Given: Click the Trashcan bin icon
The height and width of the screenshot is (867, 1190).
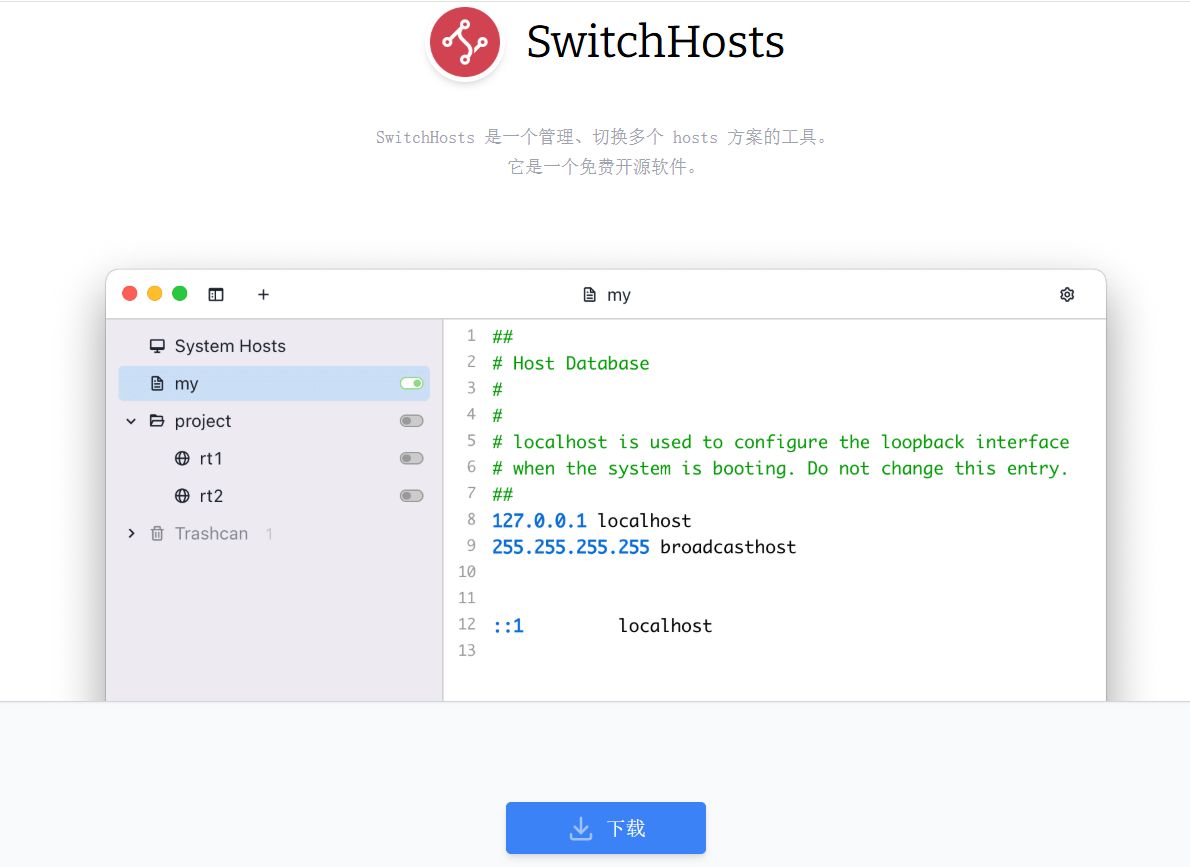Looking at the screenshot, I should 157,533.
